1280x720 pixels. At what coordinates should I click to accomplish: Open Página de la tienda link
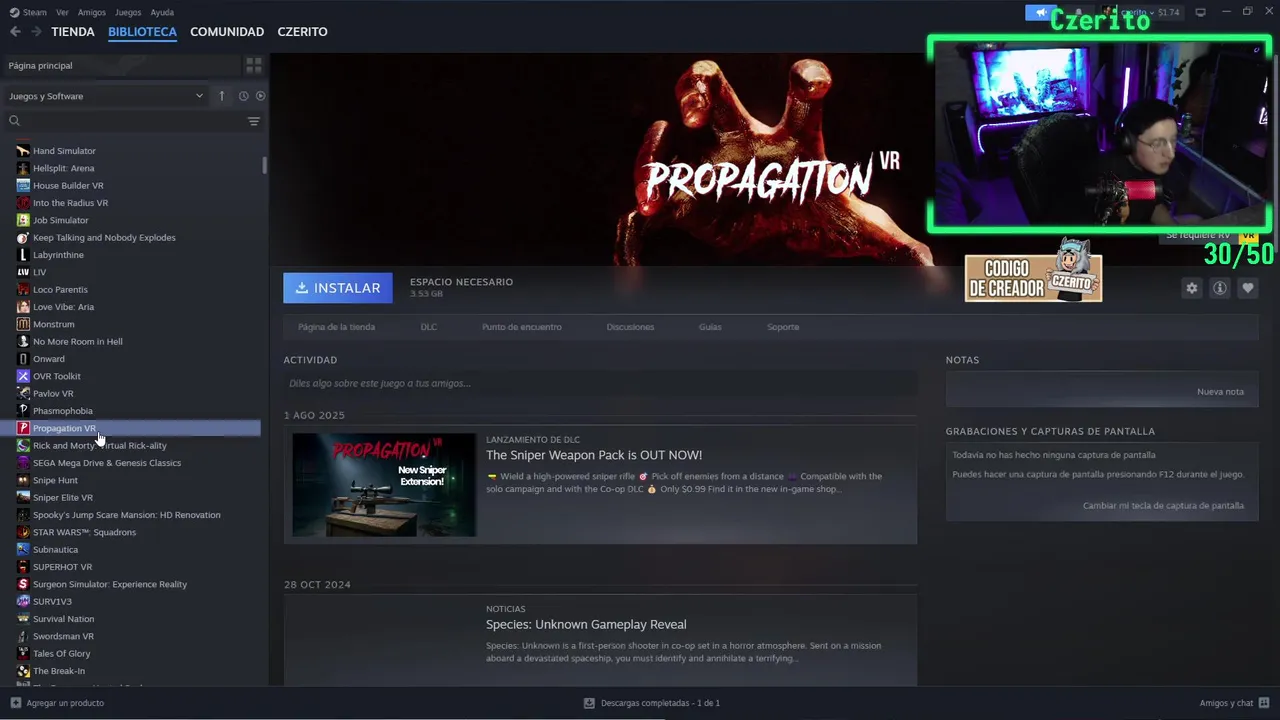[x=336, y=327]
